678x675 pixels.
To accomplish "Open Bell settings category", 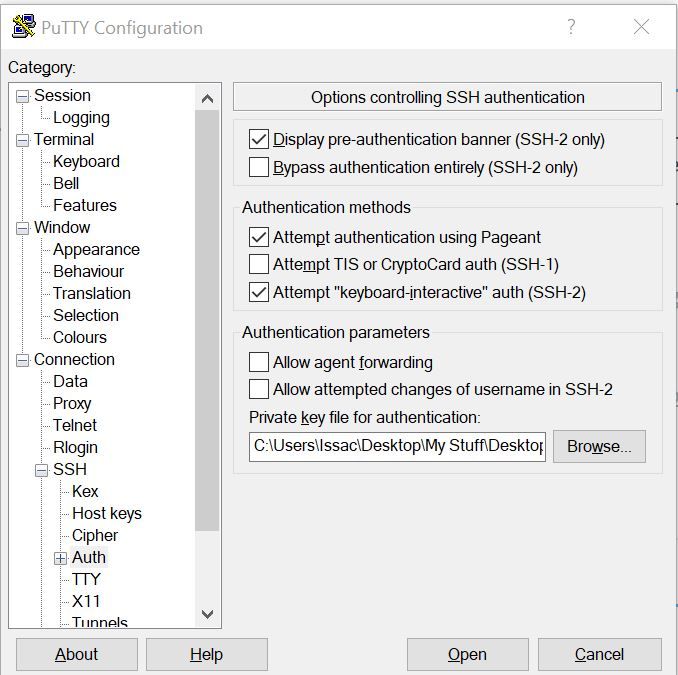I will coord(66,183).
